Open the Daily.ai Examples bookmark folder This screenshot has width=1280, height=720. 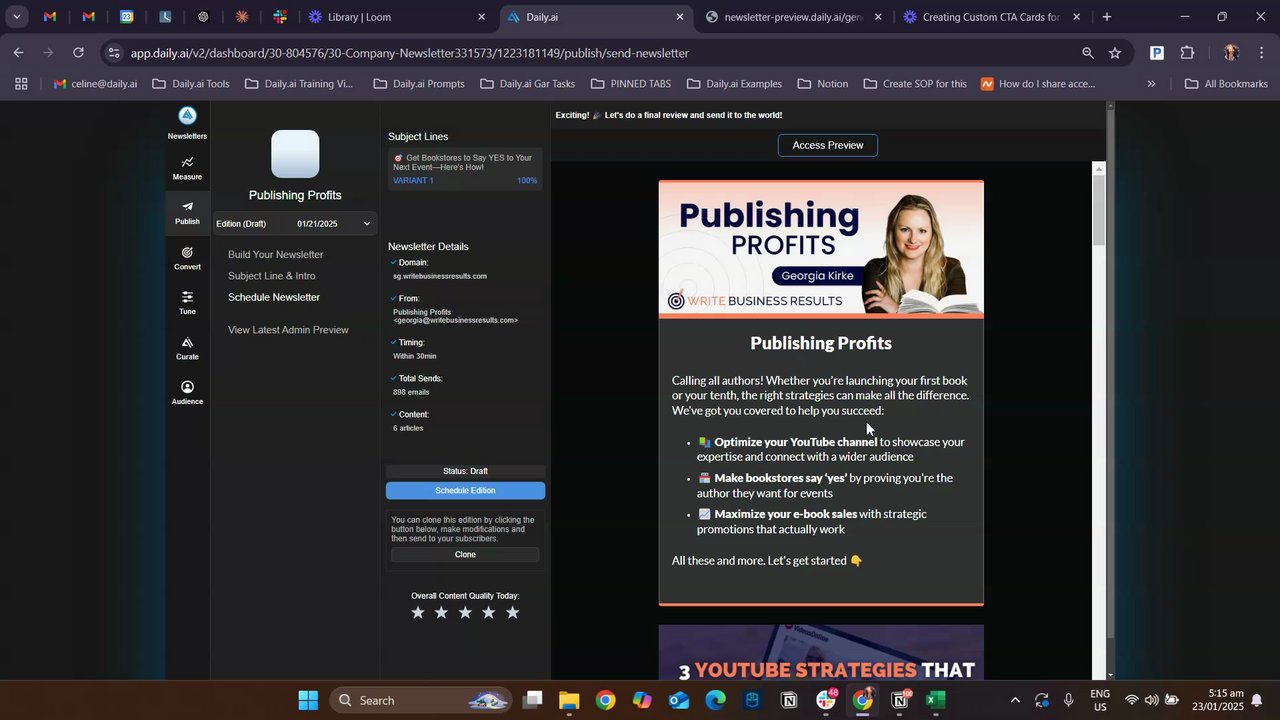(x=734, y=84)
